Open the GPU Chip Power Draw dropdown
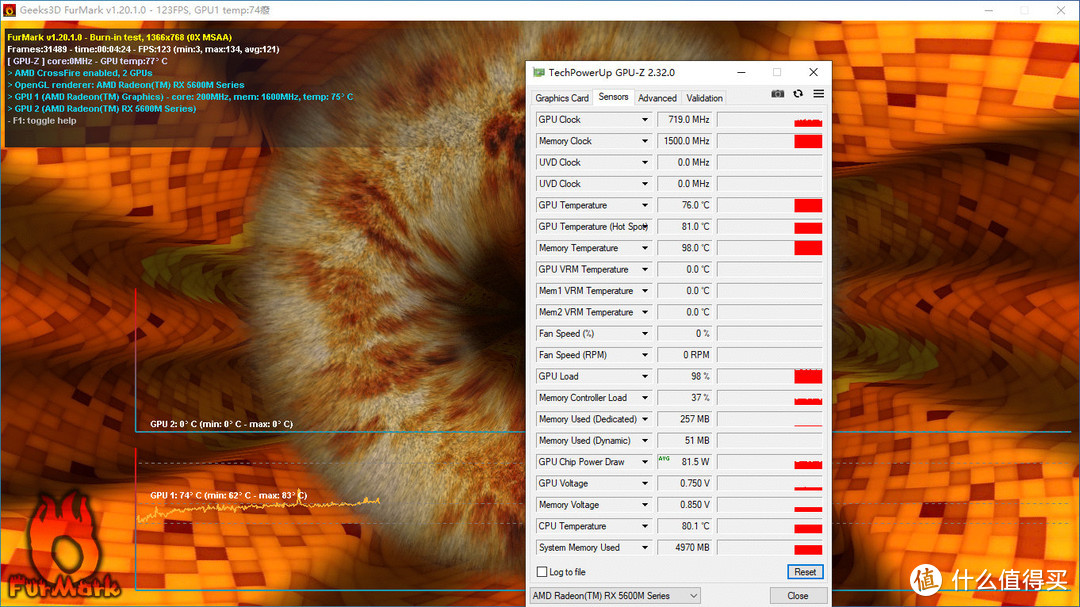The height and width of the screenshot is (607, 1080). coord(645,462)
